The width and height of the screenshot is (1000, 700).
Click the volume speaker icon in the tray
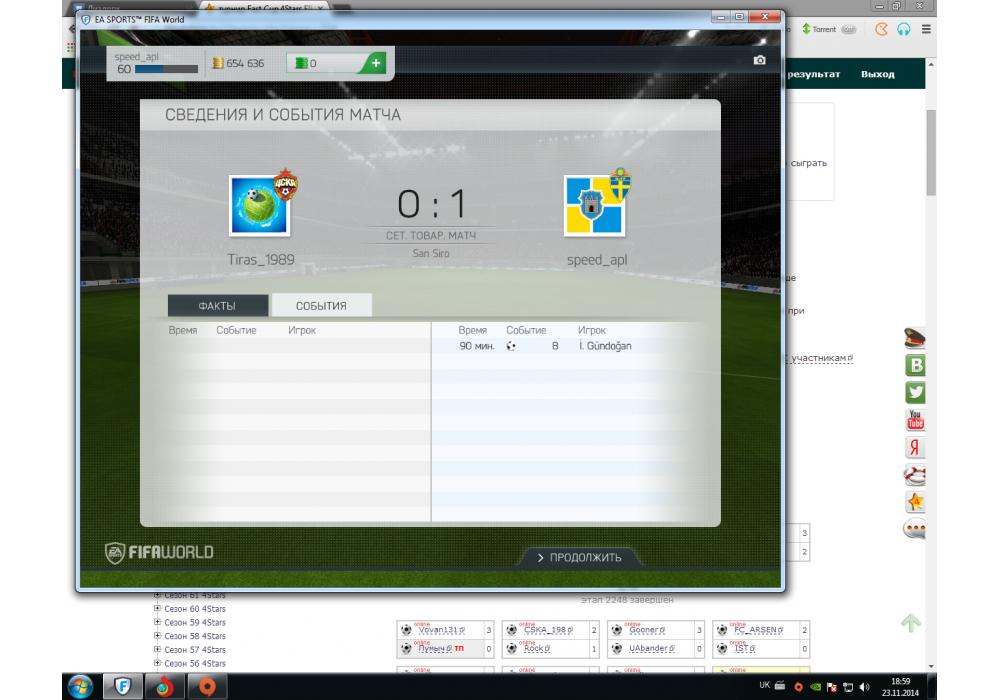(x=864, y=687)
